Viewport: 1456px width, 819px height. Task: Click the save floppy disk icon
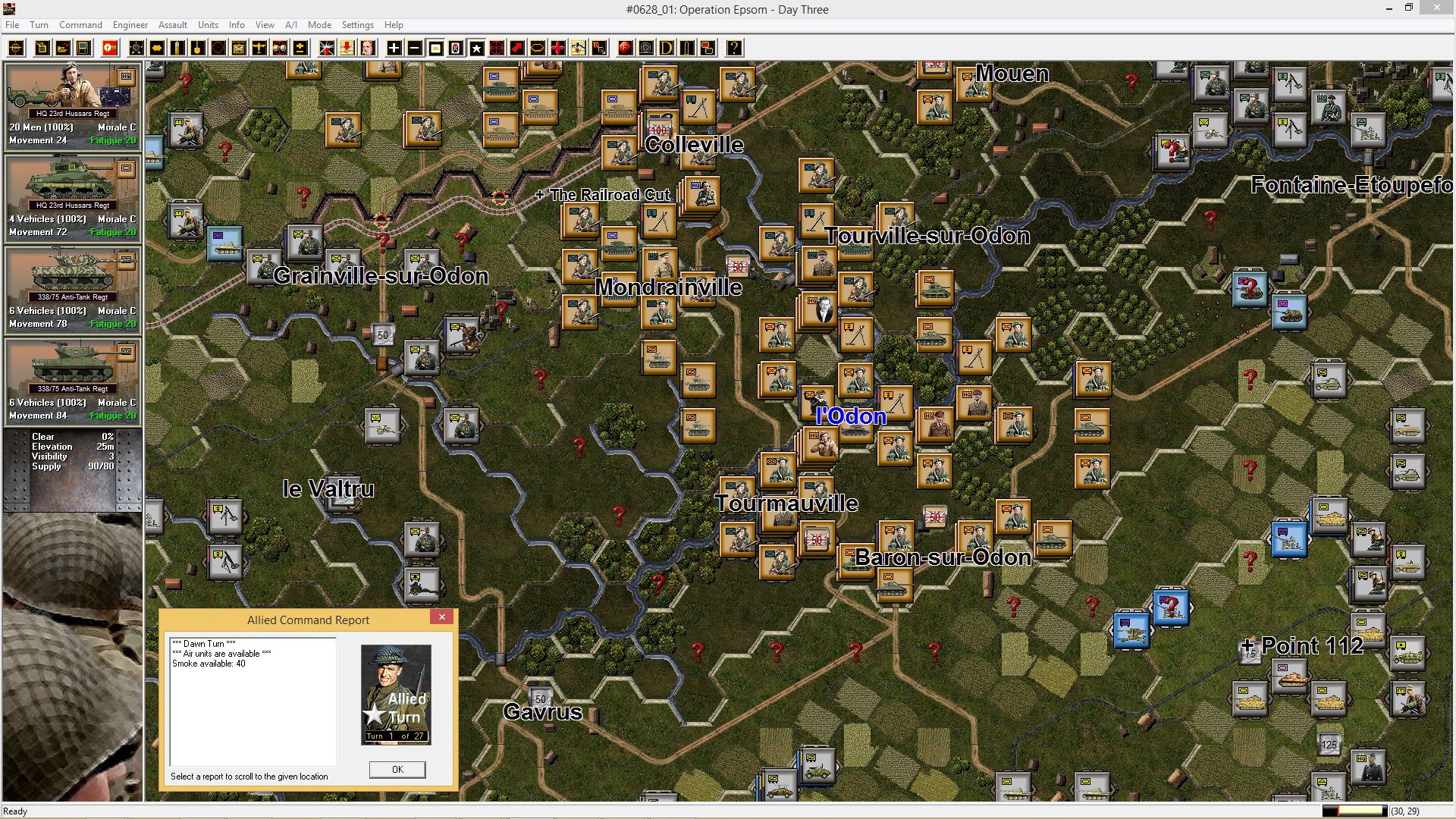point(83,48)
